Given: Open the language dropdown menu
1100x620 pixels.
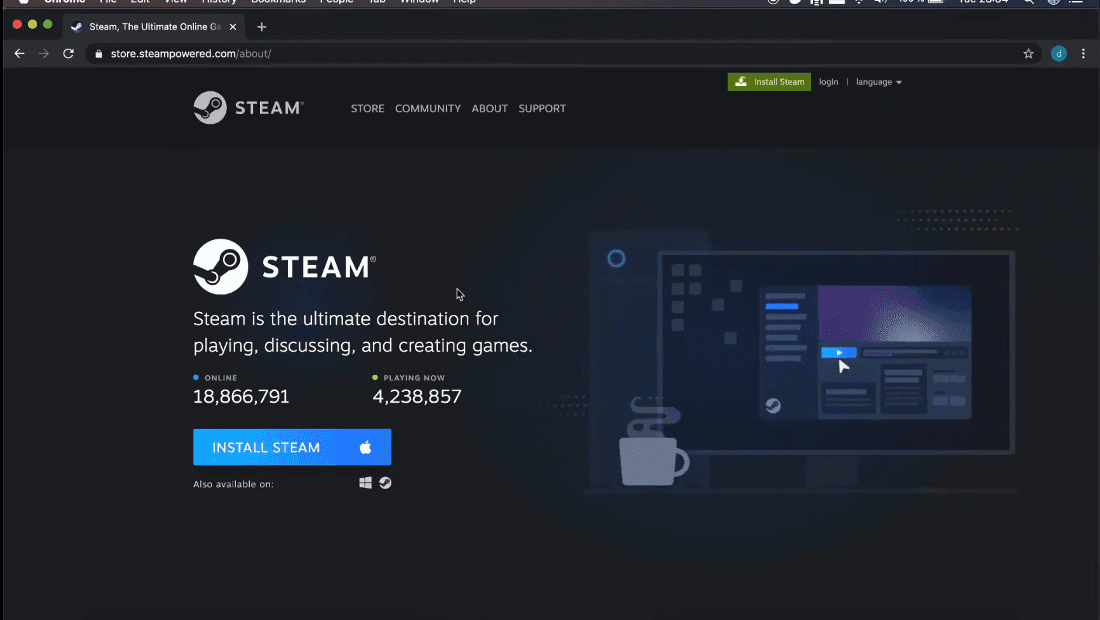Looking at the screenshot, I should tap(878, 81).
